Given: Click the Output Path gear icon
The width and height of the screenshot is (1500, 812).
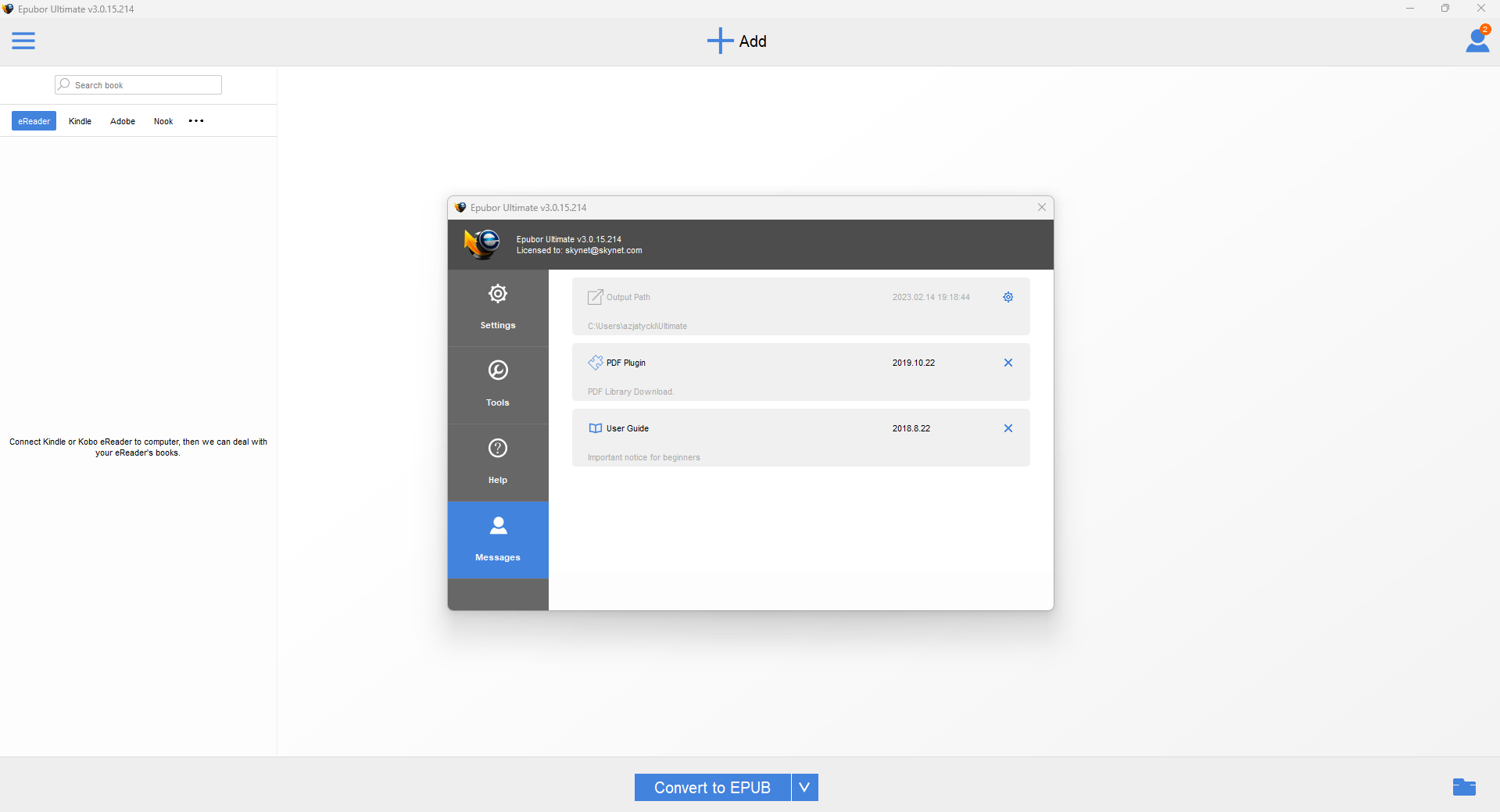Looking at the screenshot, I should [1008, 297].
